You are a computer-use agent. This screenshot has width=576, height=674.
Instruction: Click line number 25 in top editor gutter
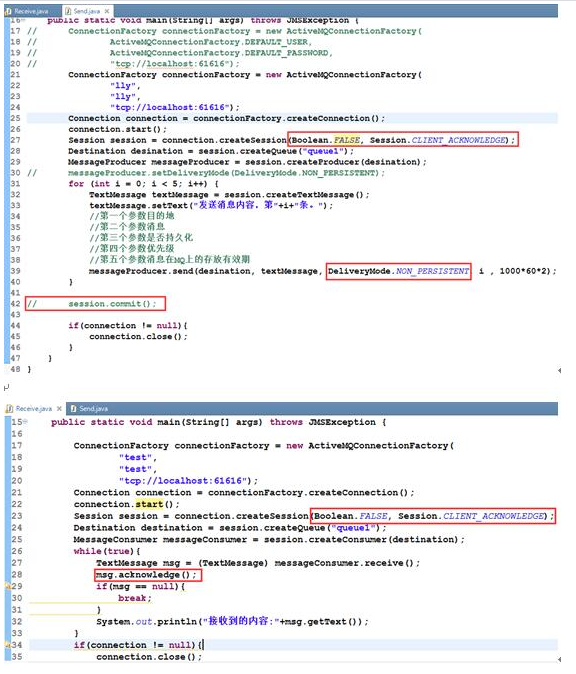coord(15,118)
